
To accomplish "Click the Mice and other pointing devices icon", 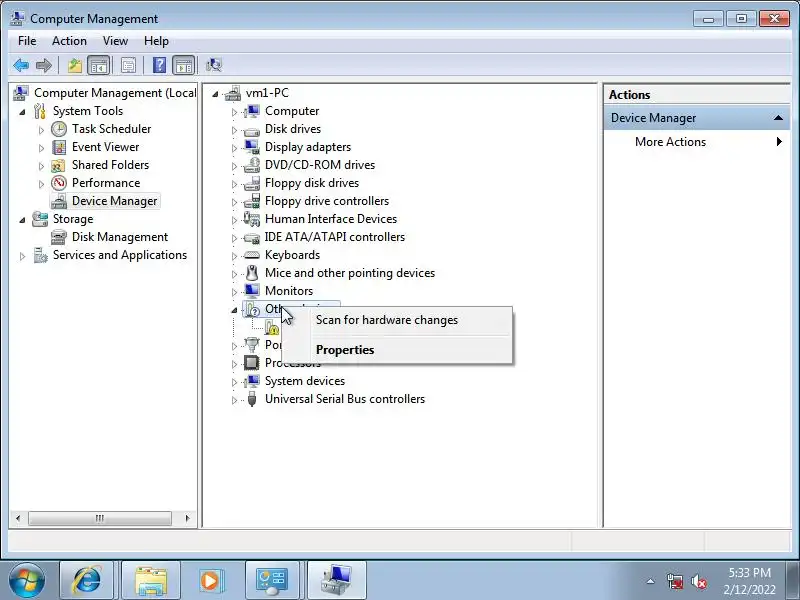I will pyautogui.click(x=252, y=273).
